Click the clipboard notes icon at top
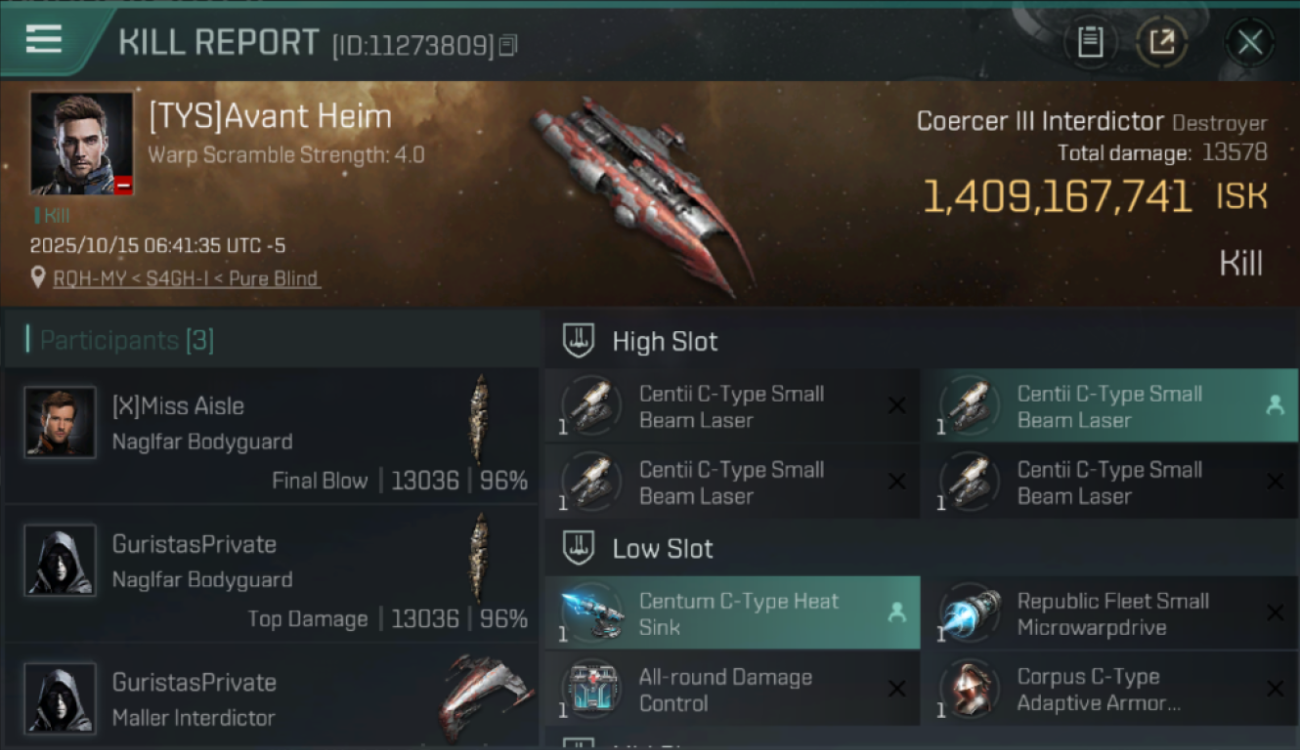 (x=1090, y=43)
